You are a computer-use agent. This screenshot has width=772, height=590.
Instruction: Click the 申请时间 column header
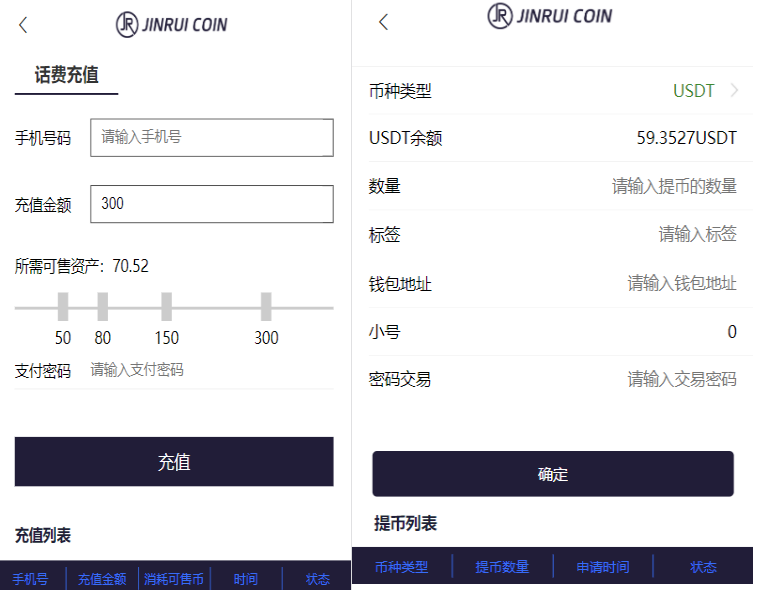(603, 567)
